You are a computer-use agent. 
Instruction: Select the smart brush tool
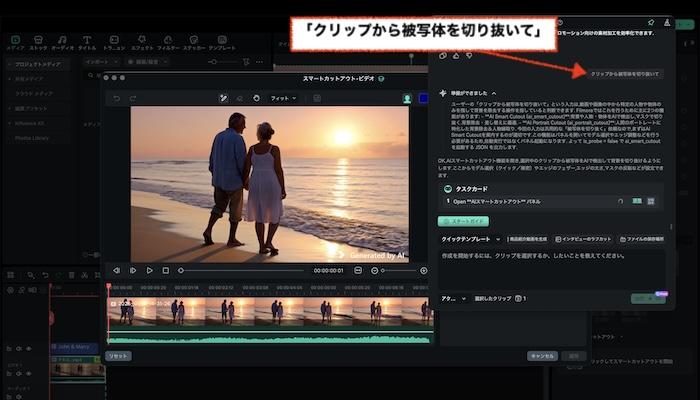coord(224,98)
